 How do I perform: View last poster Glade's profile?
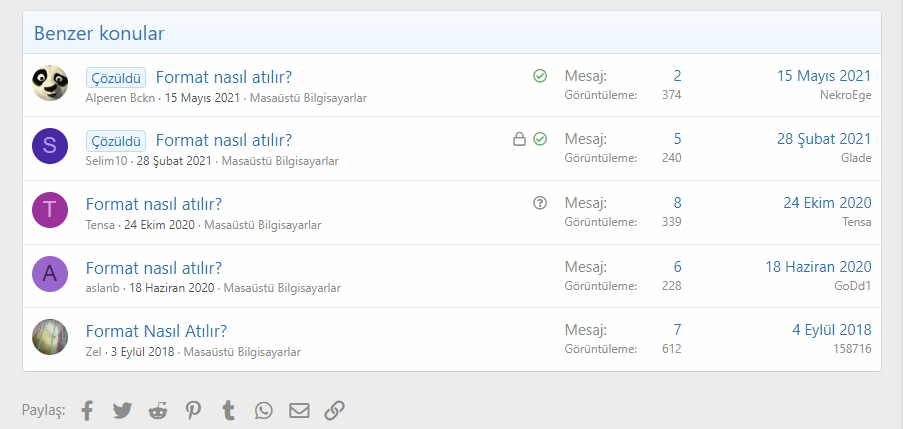coord(856,158)
